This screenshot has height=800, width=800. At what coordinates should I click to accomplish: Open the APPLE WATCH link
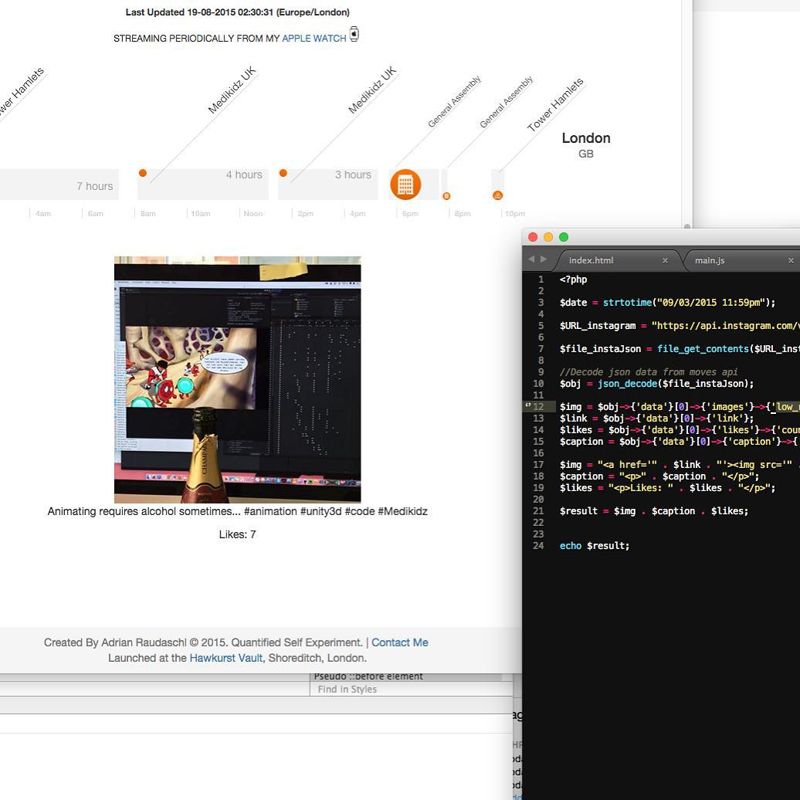coord(314,38)
